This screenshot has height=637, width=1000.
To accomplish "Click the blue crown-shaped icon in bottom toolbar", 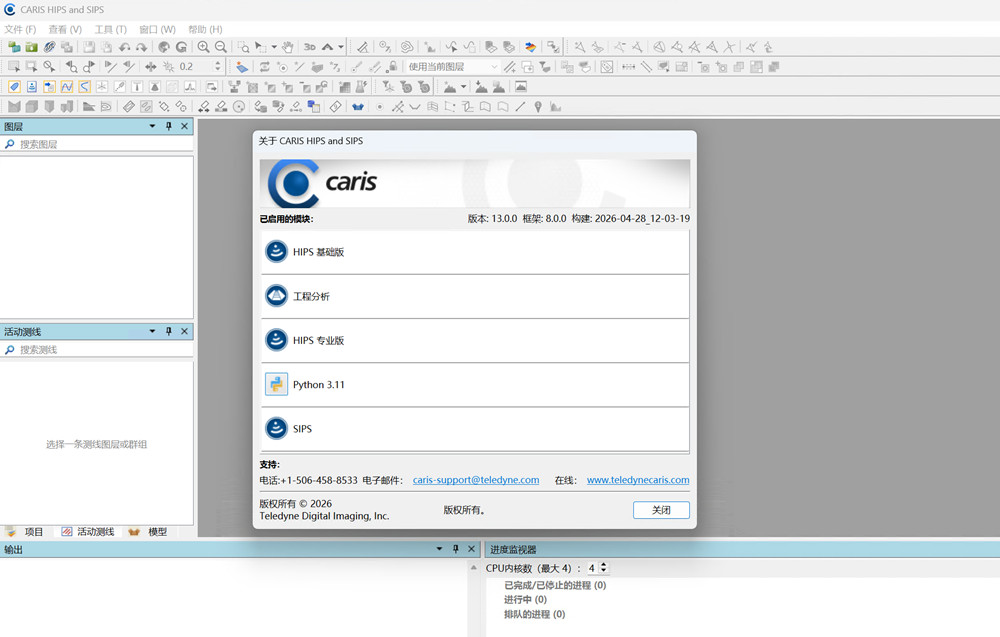I will coord(358,106).
